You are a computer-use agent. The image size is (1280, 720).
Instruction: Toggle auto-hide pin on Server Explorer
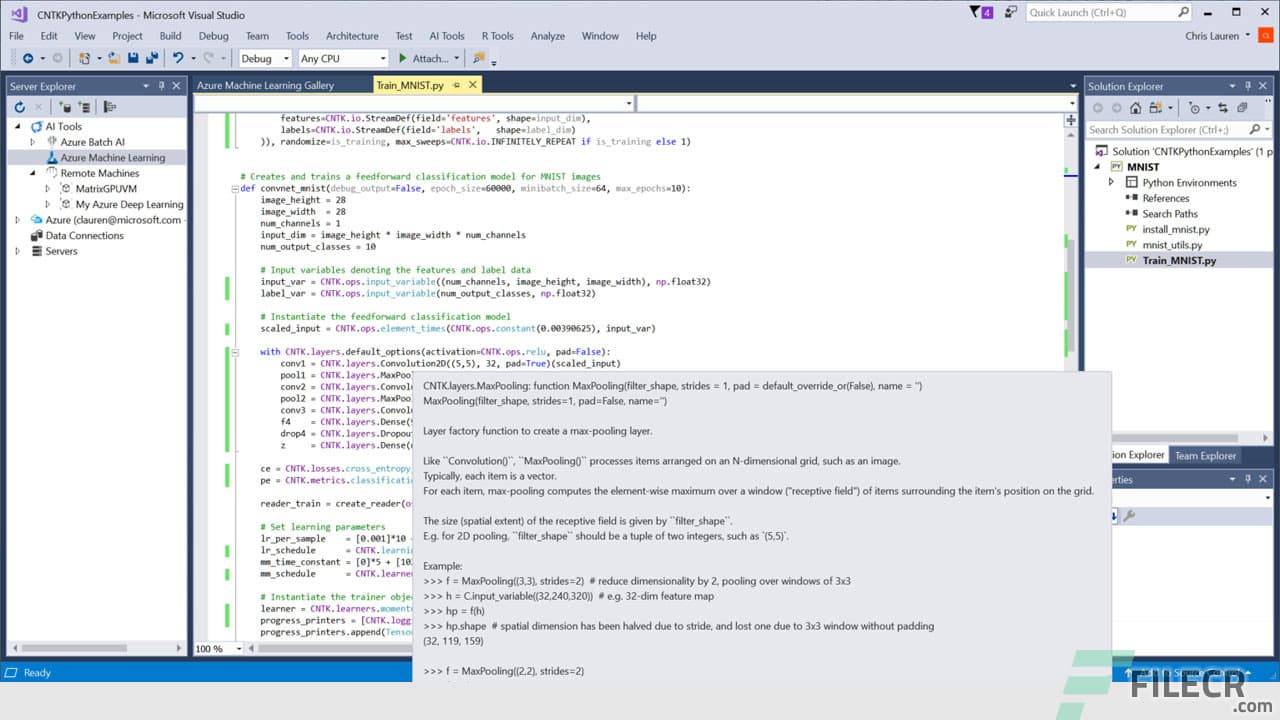pyautogui.click(x=160, y=85)
